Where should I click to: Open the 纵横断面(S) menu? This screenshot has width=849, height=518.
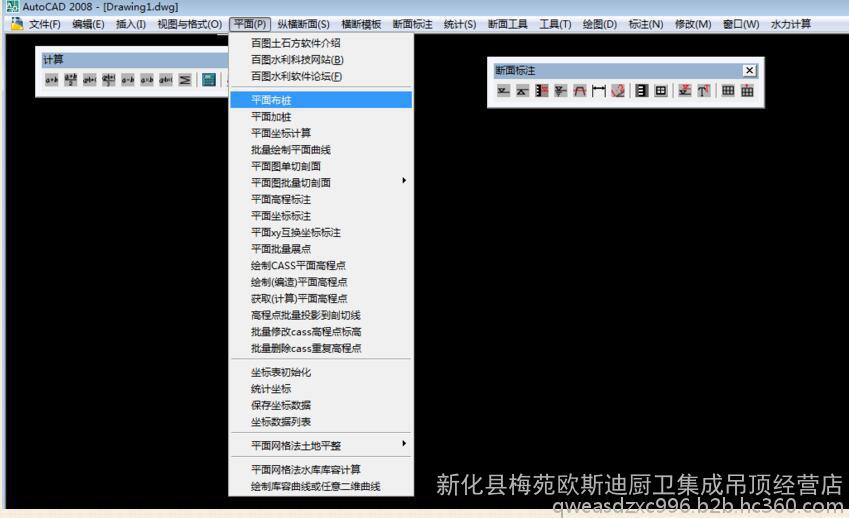305,24
